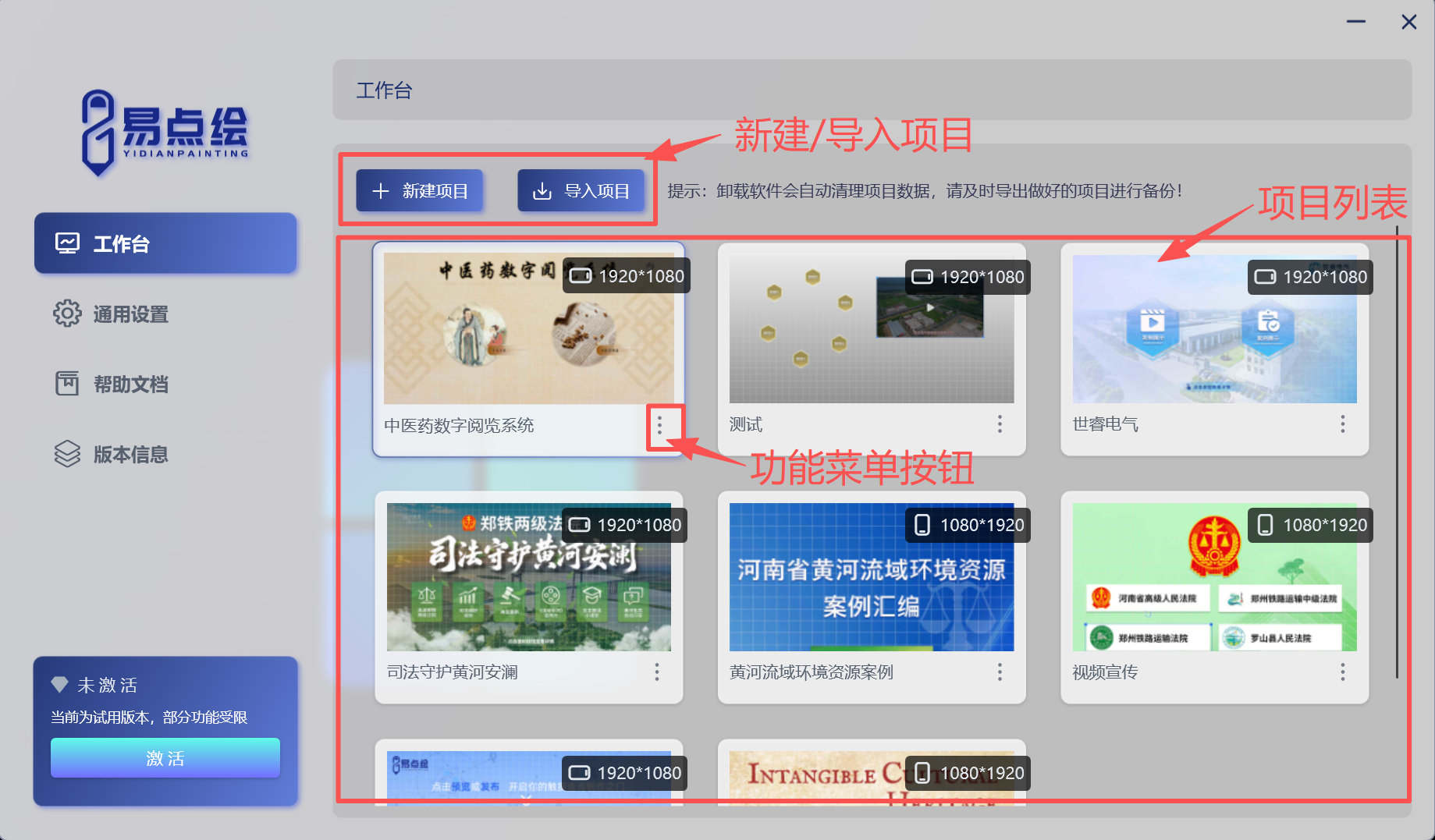
Task: Open 帮助文档 in the sidebar
Action: click(x=165, y=384)
